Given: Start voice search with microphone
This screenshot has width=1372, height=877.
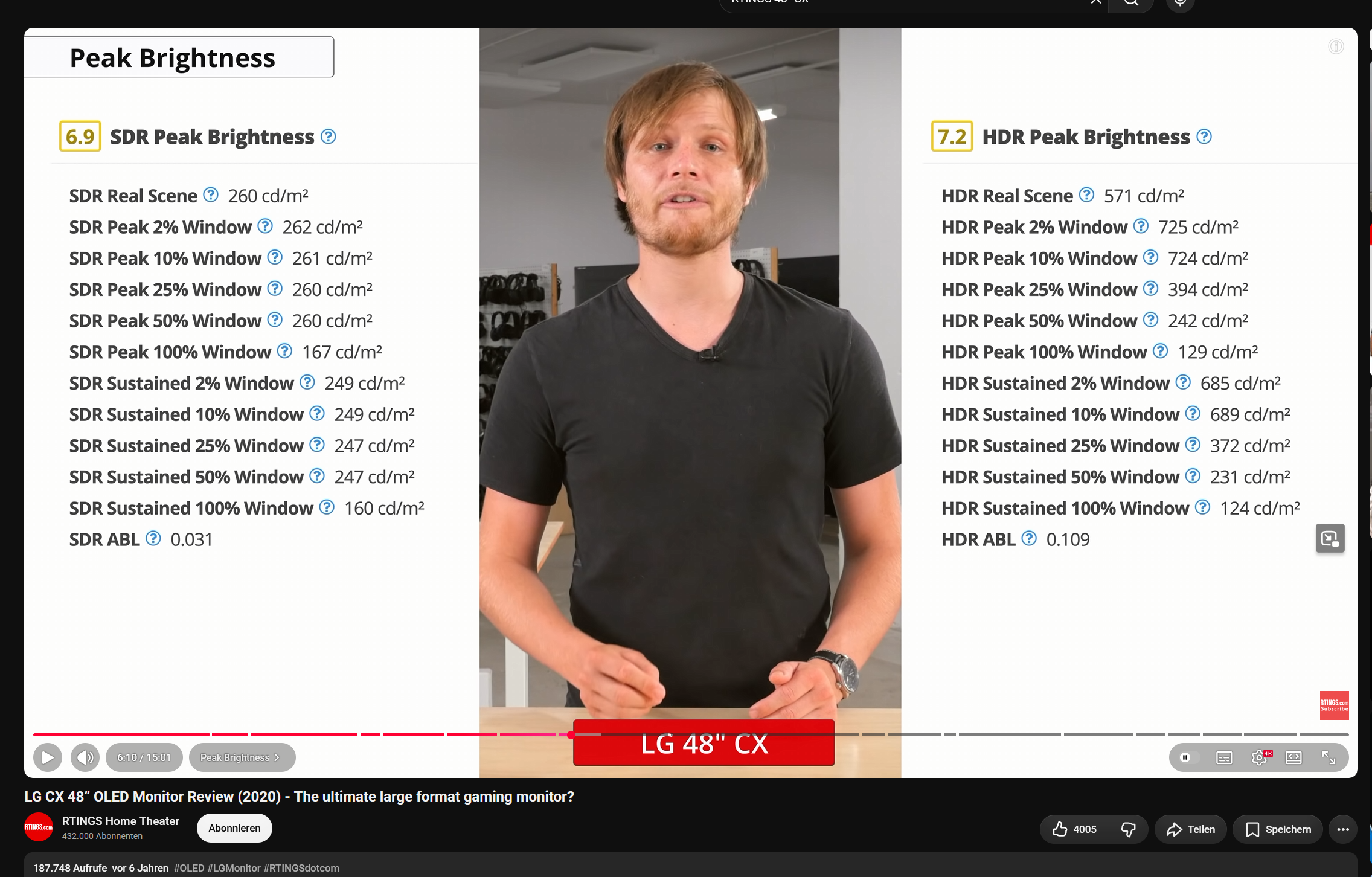Looking at the screenshot, I should pos(1180,2).
